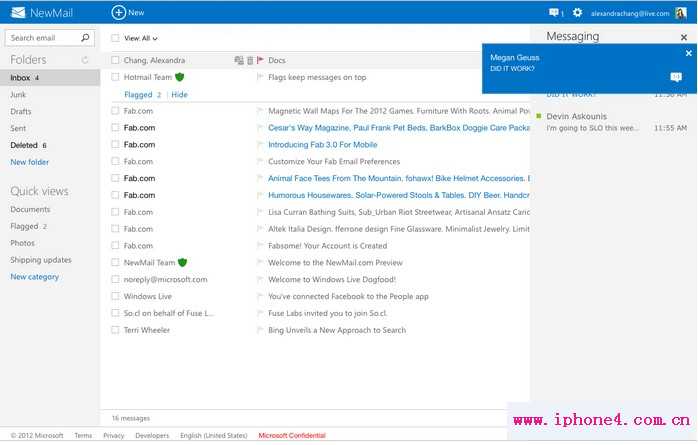Open the Privacy footer link
698x445 pixels.
114,435
